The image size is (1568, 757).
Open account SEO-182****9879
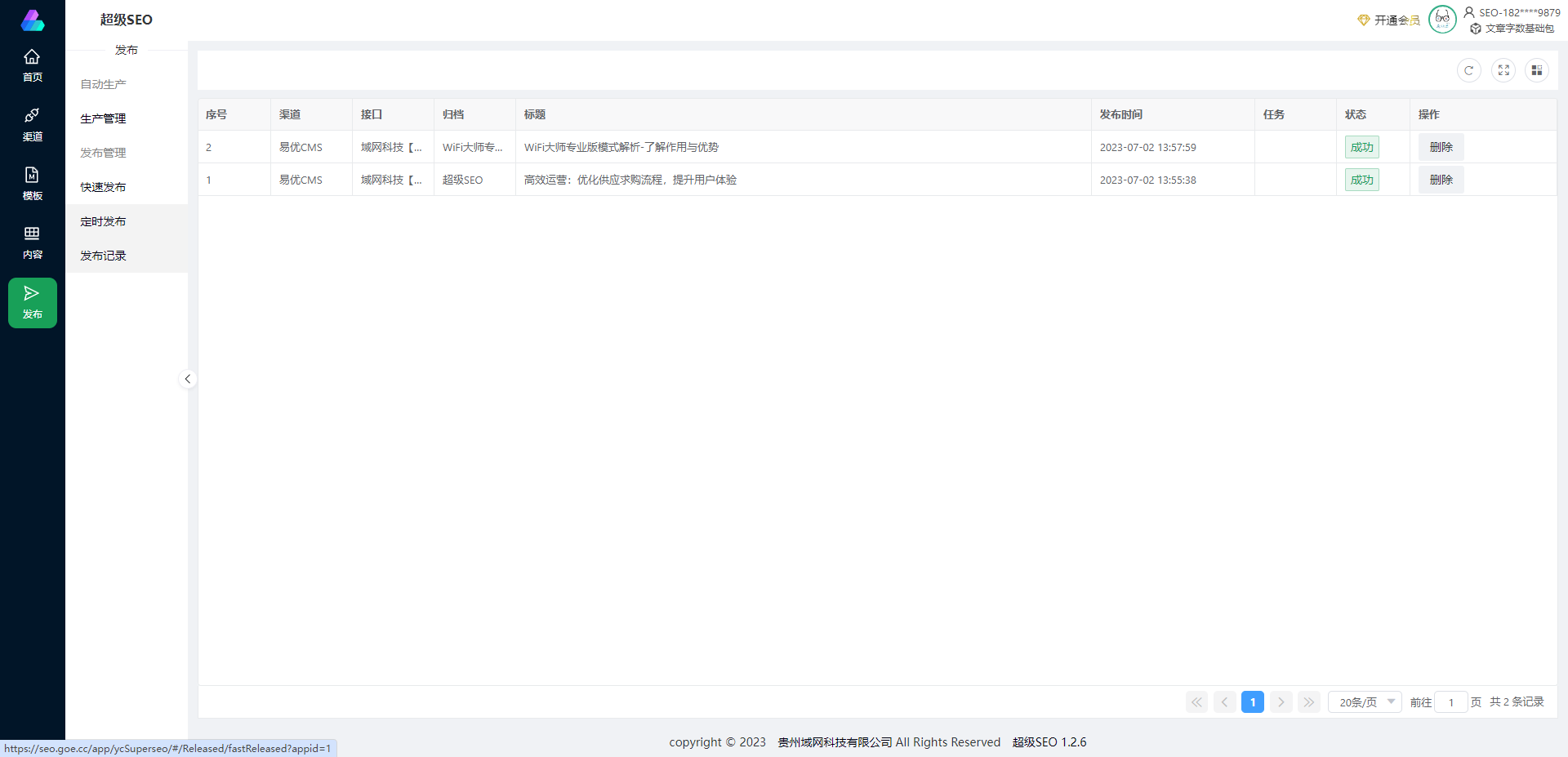1512,12
